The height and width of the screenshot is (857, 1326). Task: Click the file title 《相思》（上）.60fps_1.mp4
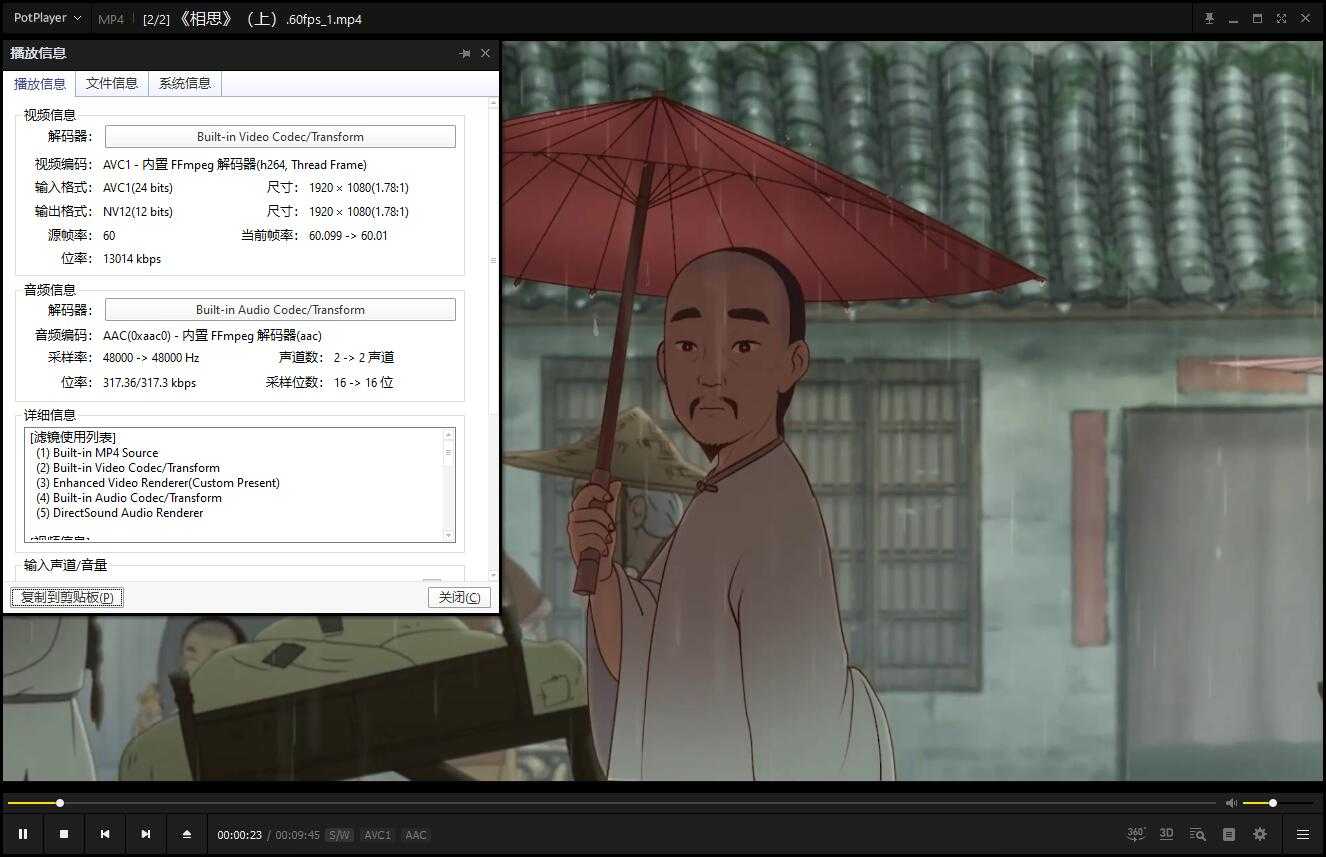270,19
